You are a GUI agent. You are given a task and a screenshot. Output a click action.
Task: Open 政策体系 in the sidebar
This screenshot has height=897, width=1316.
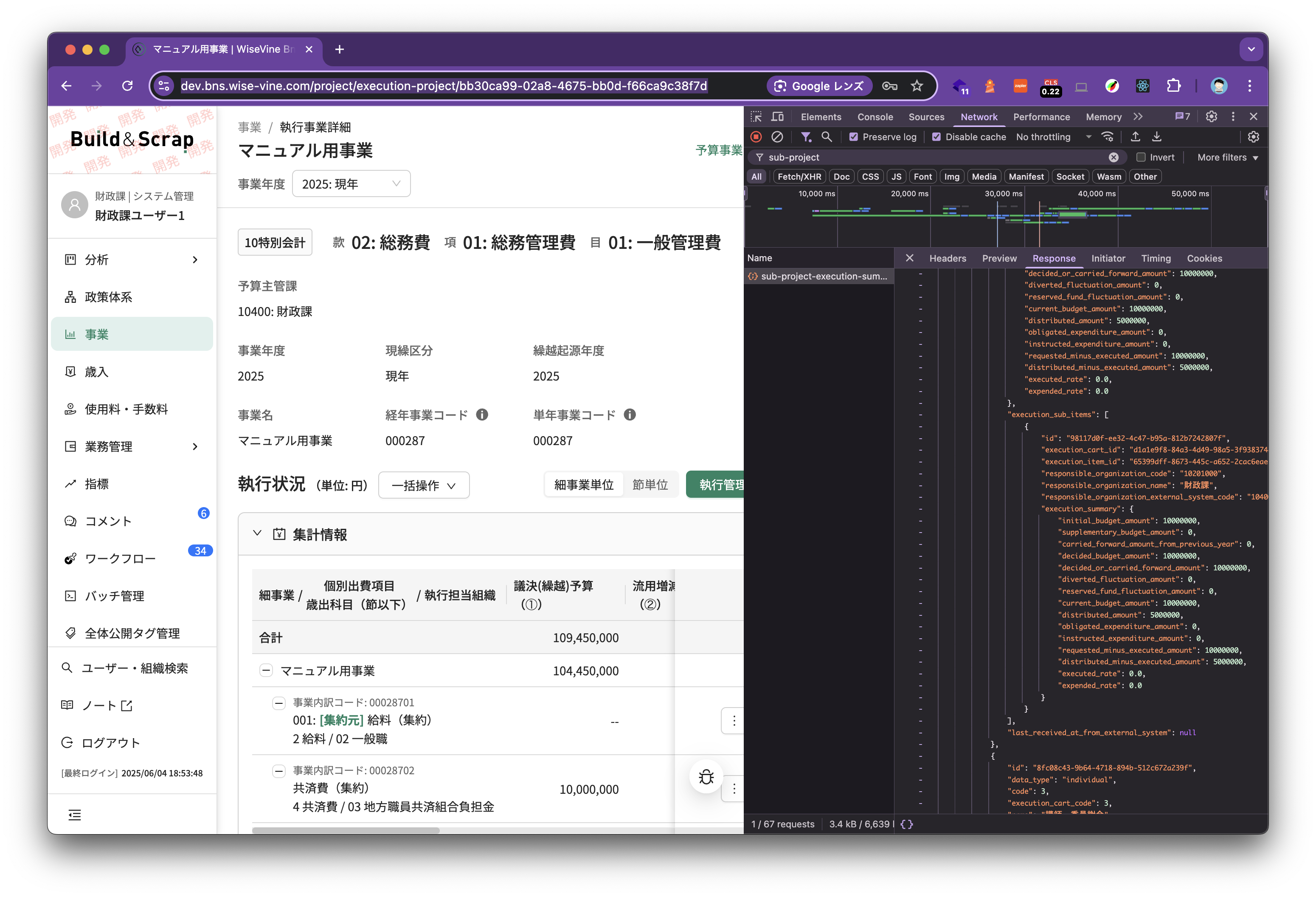coord(131,297)
